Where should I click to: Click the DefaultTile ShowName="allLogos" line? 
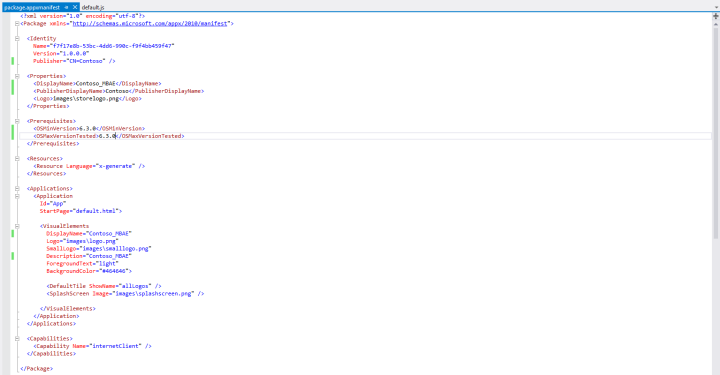(x=104, y=286)
